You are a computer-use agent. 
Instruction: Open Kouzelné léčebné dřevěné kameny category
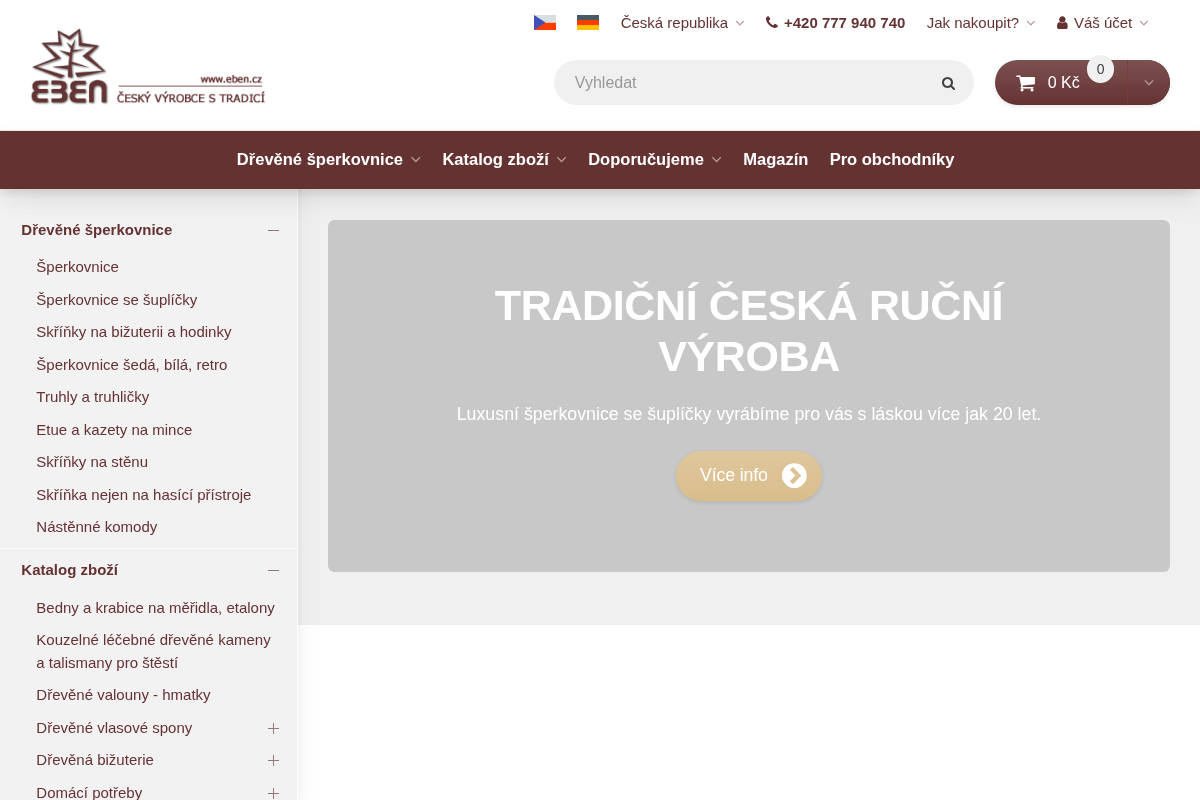click(153, 651)
